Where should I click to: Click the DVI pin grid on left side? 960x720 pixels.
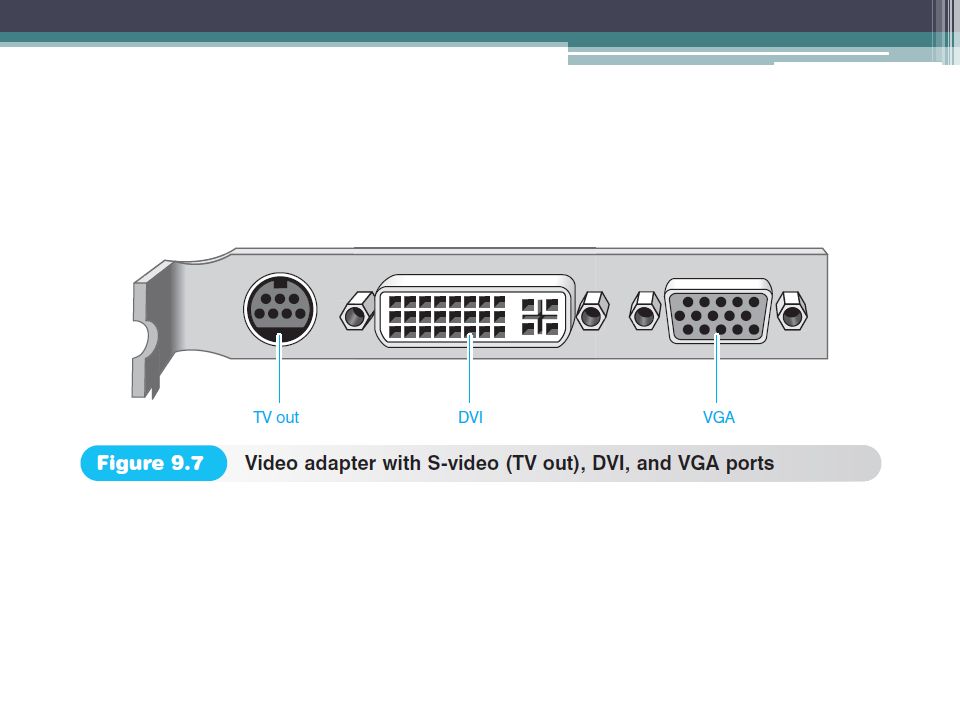(447, 317)
